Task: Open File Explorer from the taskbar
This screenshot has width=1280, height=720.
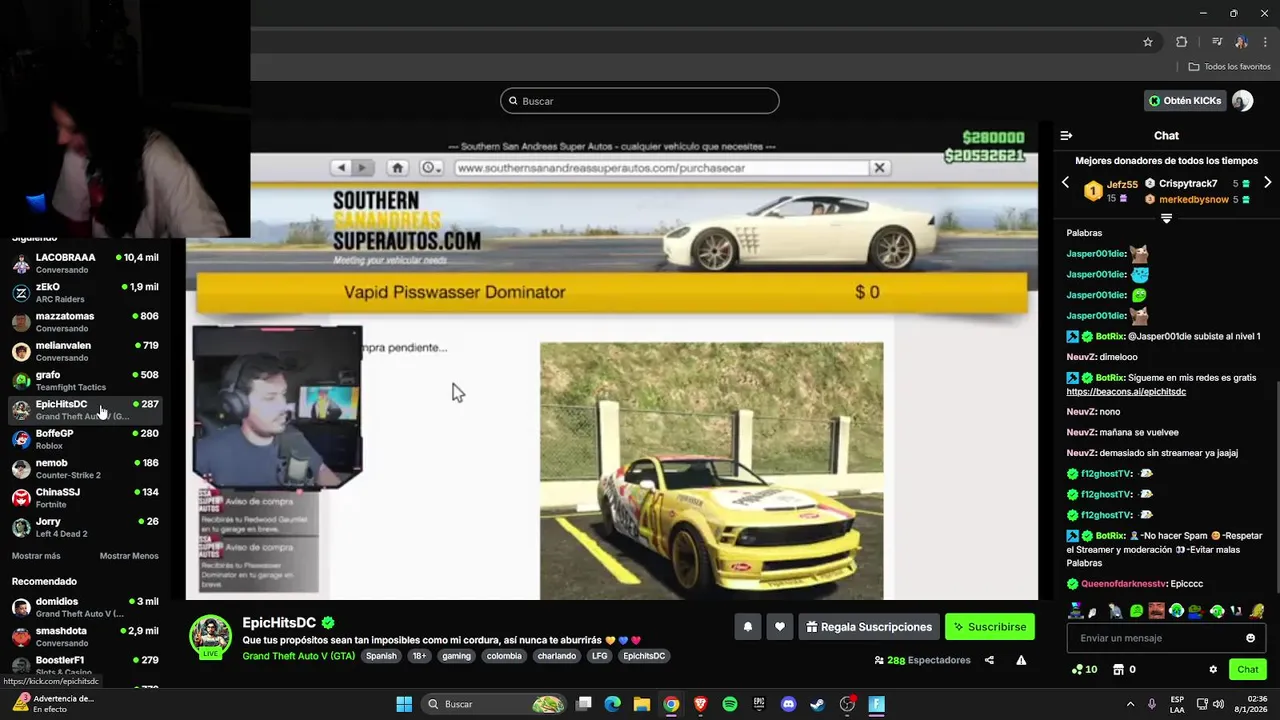Action: point(642,704)
